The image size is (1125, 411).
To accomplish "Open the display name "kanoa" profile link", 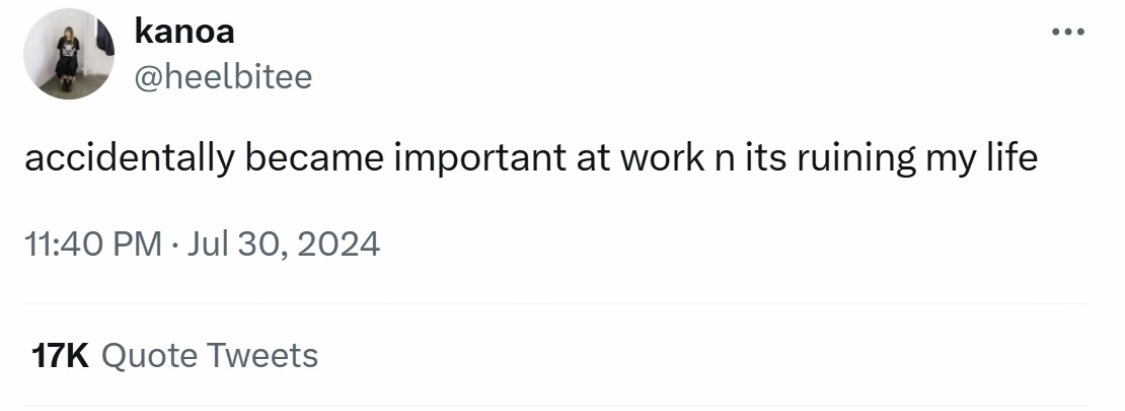I will pyautogui.click(x=185, y=31).
